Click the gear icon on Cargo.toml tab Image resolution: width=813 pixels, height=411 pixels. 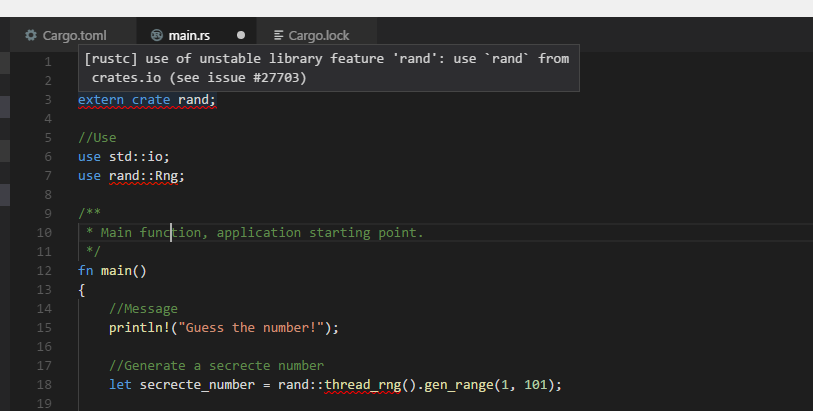[31, 35]
